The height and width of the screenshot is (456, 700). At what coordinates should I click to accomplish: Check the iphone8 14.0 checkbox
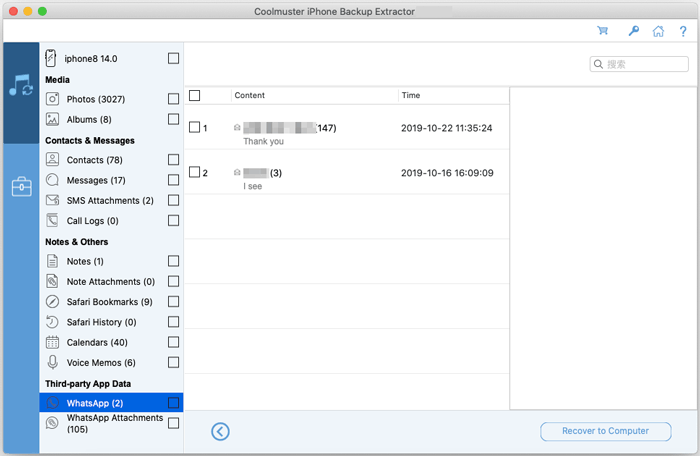pyautogui.click(x=174, y=58)
